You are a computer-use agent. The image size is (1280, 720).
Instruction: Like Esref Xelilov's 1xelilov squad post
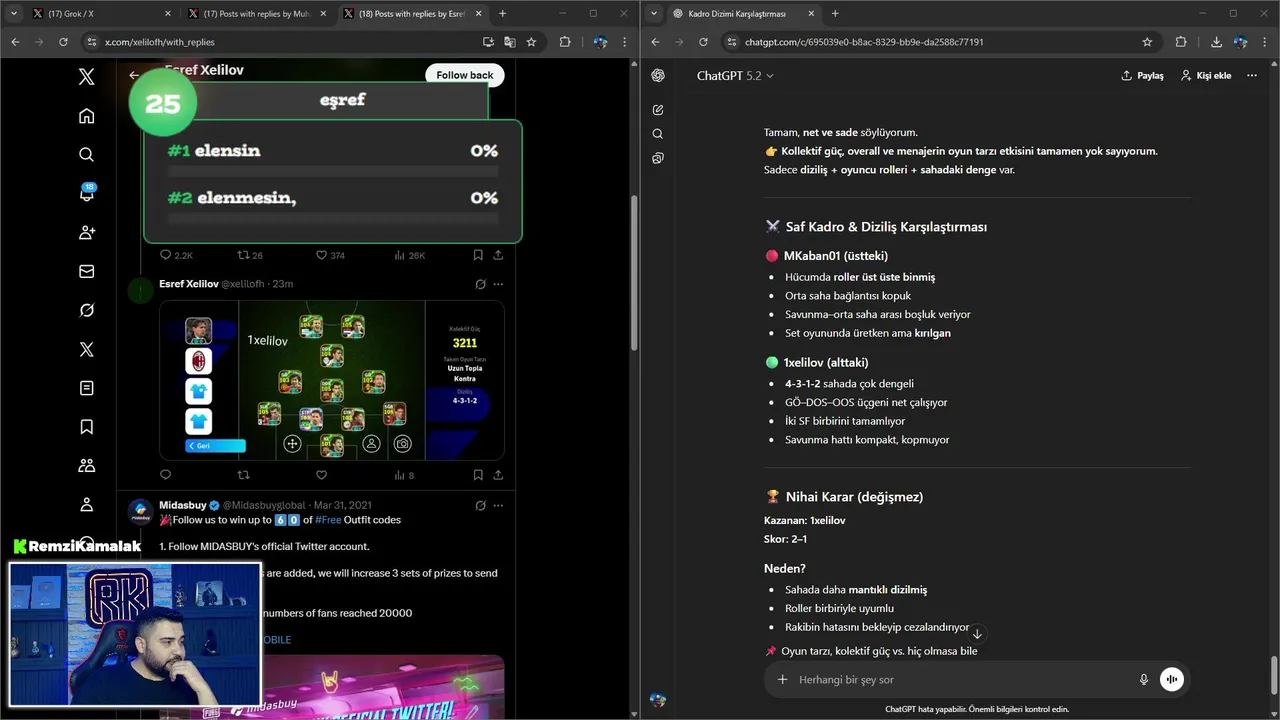(x=321, y=475)
